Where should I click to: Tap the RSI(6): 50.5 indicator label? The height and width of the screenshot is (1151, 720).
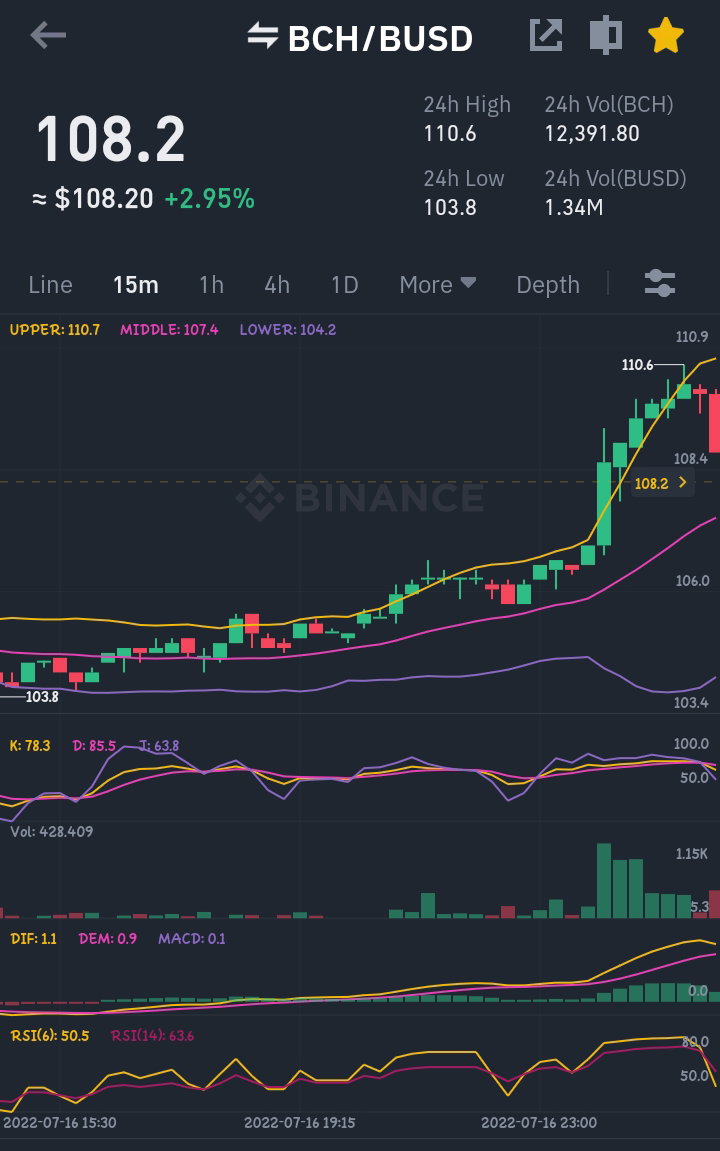pyautogui.click(x=50, y=1036)
